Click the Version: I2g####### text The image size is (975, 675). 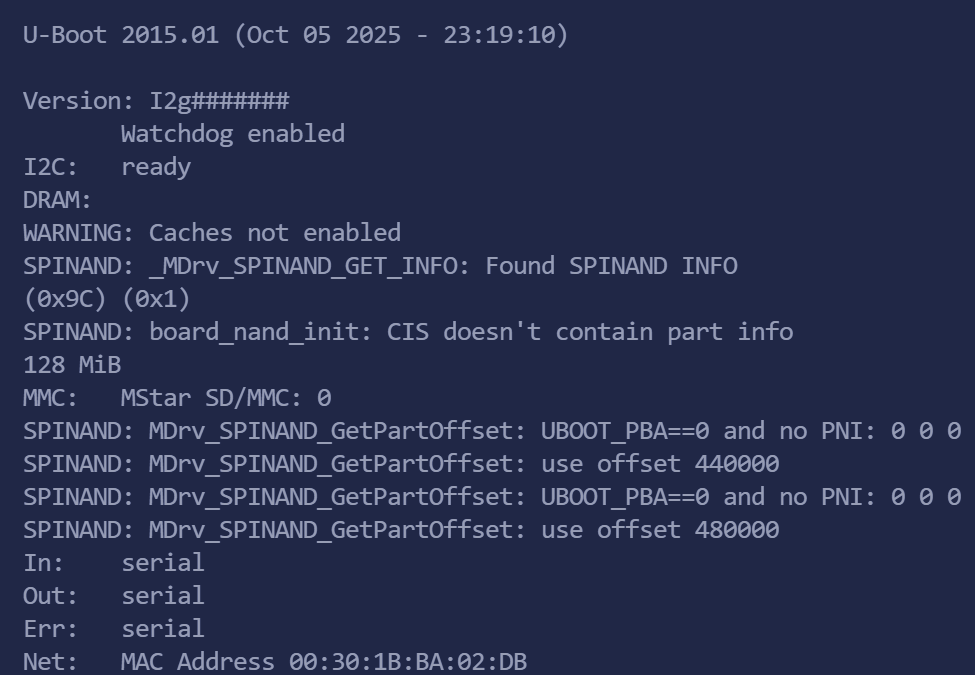[x=156, y=101]
